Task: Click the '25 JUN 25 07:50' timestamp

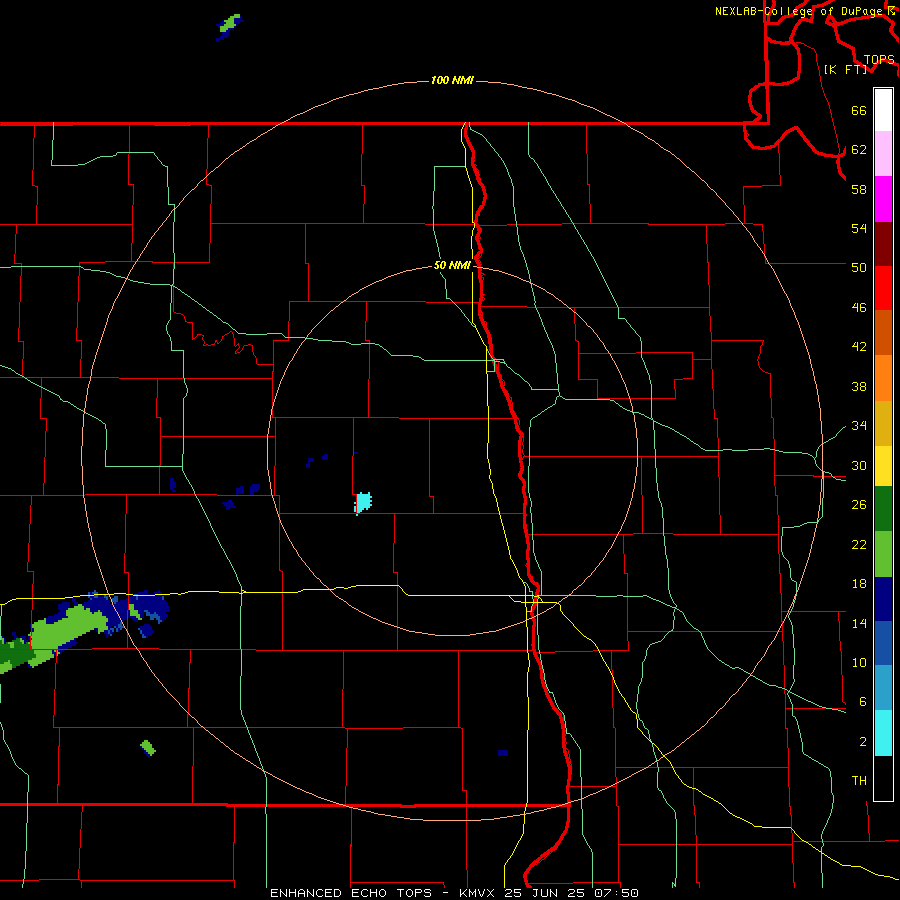Action: click(571, 893)
